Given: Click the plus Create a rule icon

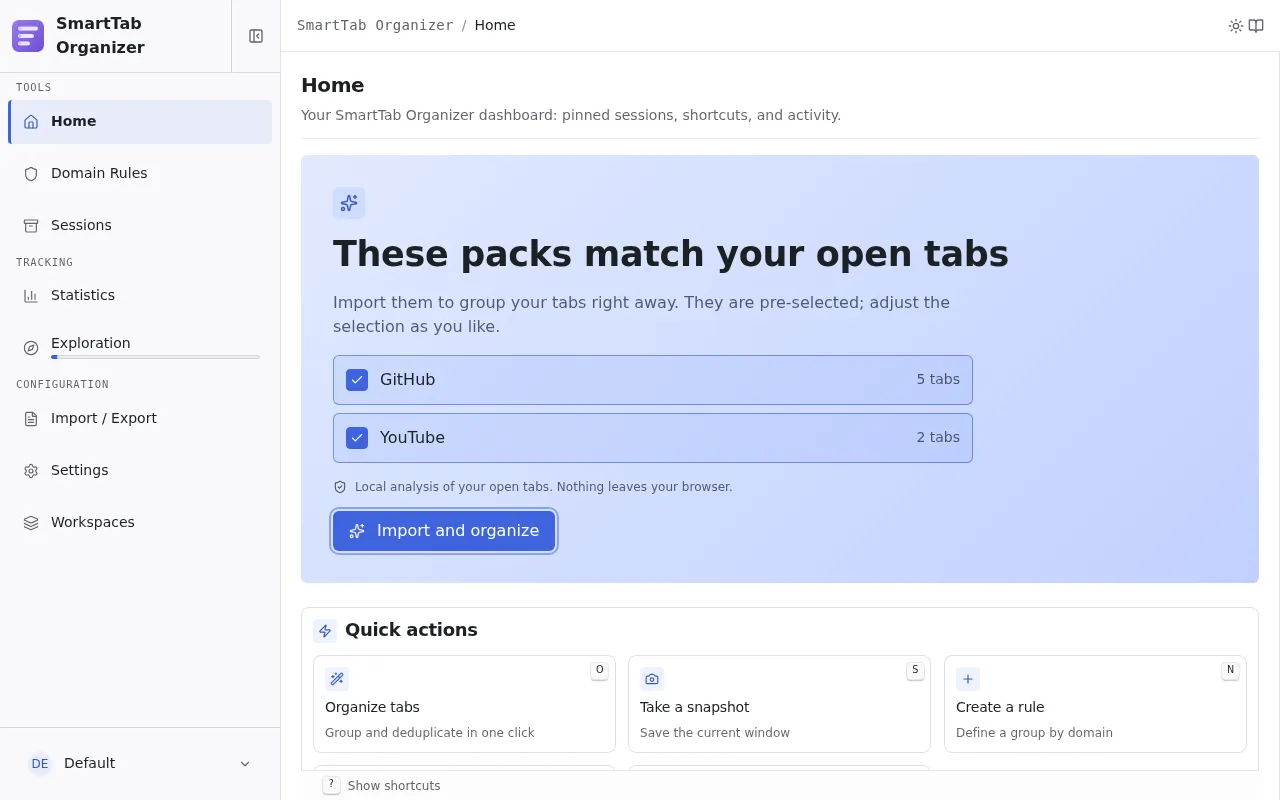Looking at the screenshot, I should 968,679.
